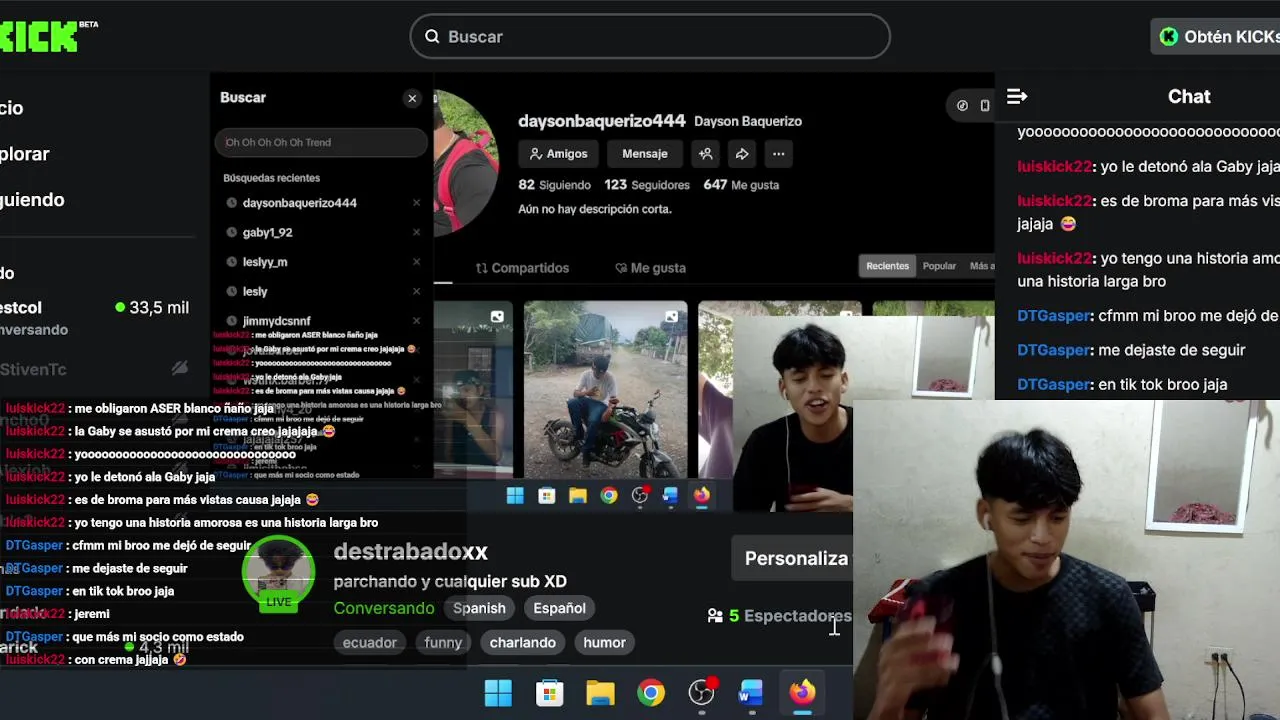
Task: Click the phone app icon at top right
Action: point(985,105)
